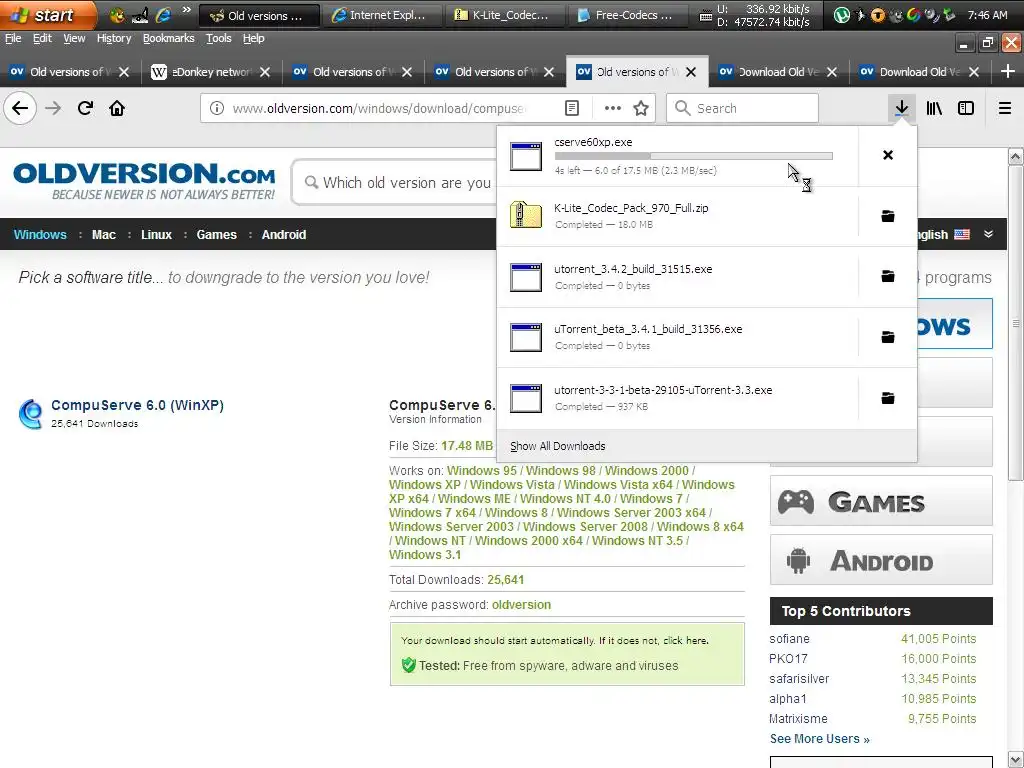This screenshot has width=1024, height=768.
Task: Click the cserve60xp.exe file icon
Action: pos(526,156)
